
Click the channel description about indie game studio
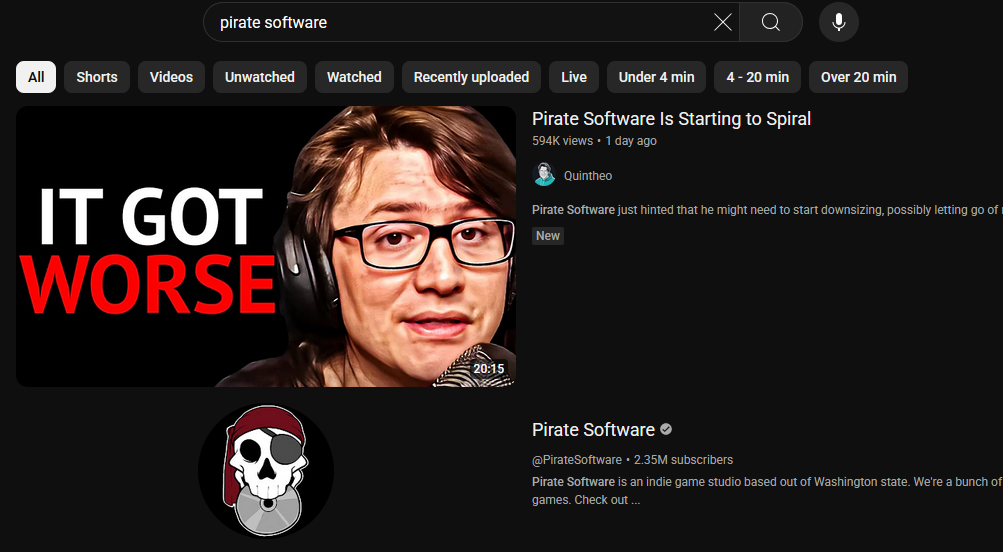point(767,491)
